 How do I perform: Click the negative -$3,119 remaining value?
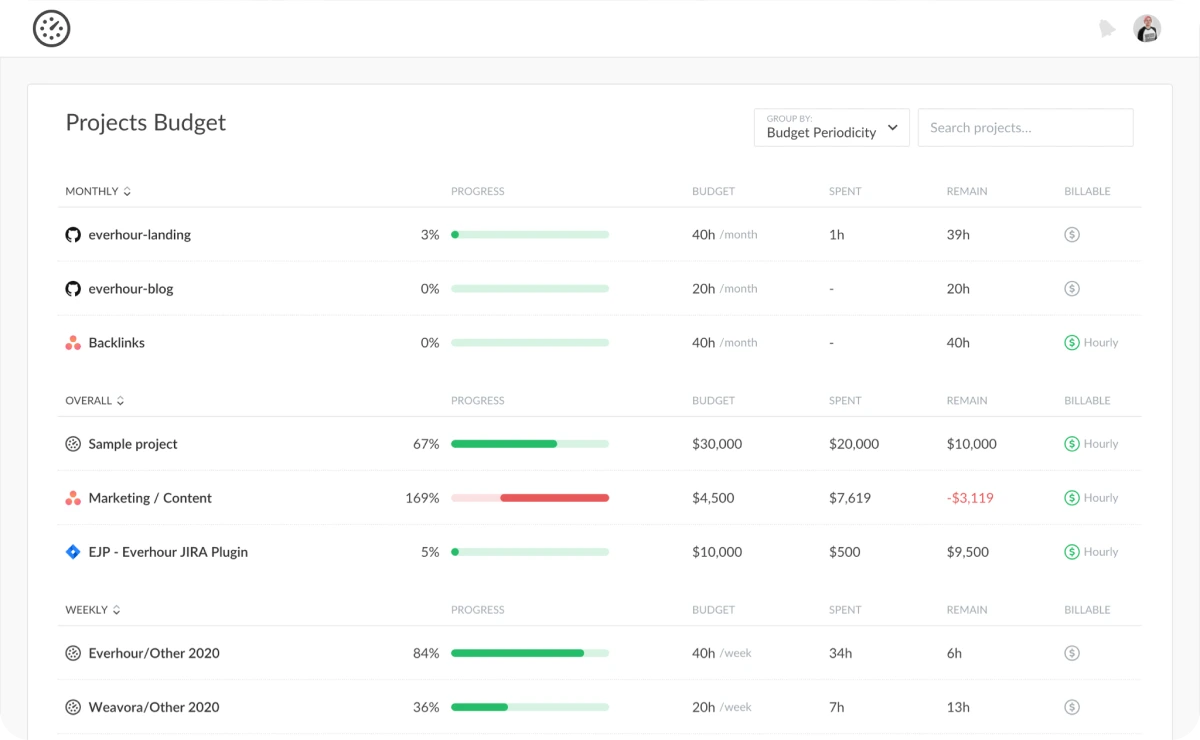[970, 498]
